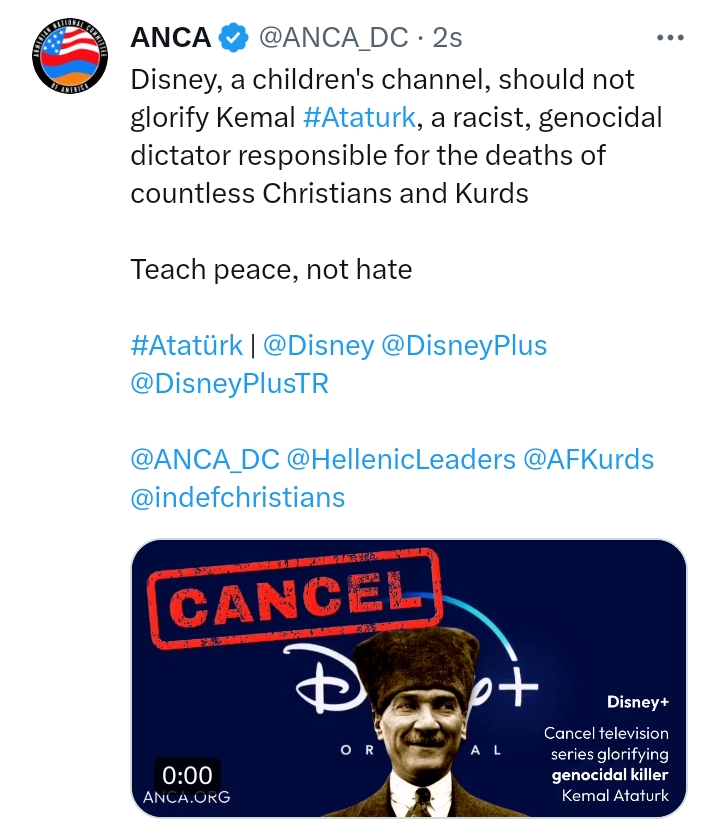Open the @AFKurds mention
720x833 pixels.
[x=589, y=459]
